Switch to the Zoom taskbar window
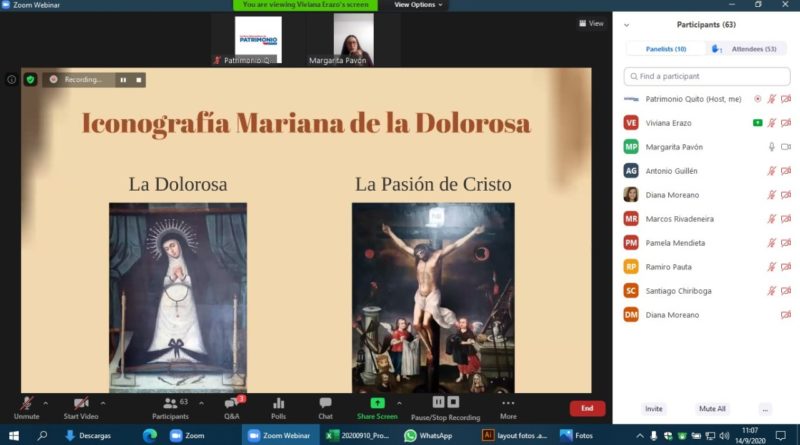 [x=188, y=435]
